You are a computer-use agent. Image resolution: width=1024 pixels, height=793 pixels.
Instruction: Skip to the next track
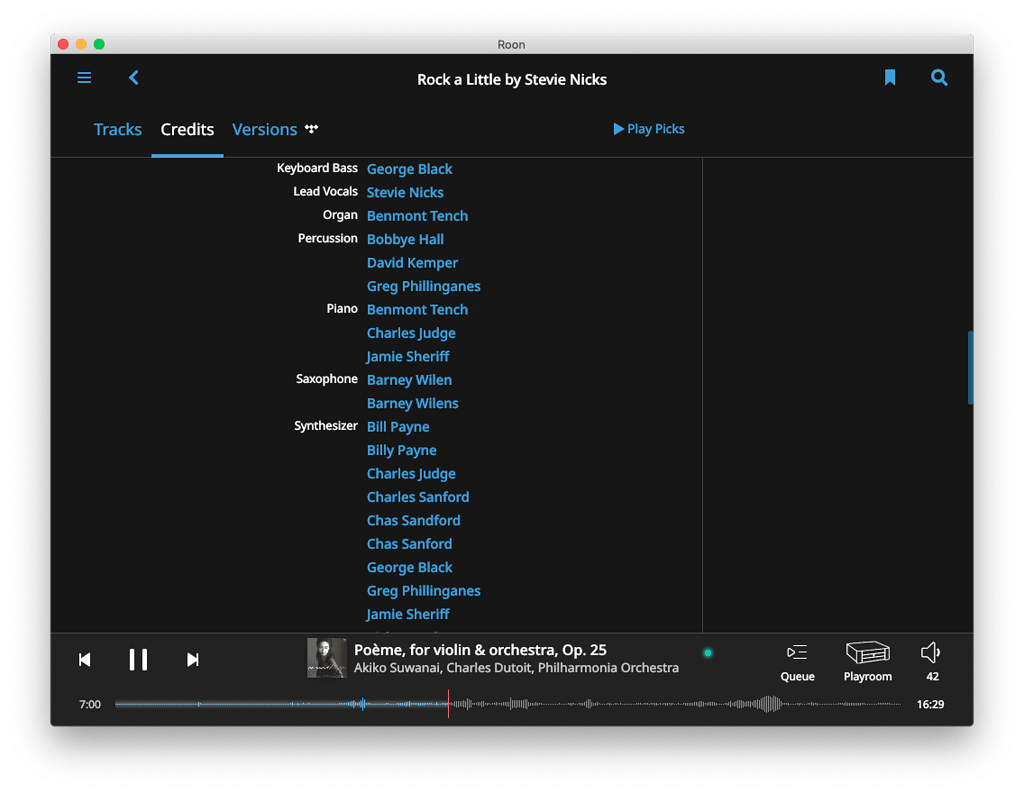(192, 659)
